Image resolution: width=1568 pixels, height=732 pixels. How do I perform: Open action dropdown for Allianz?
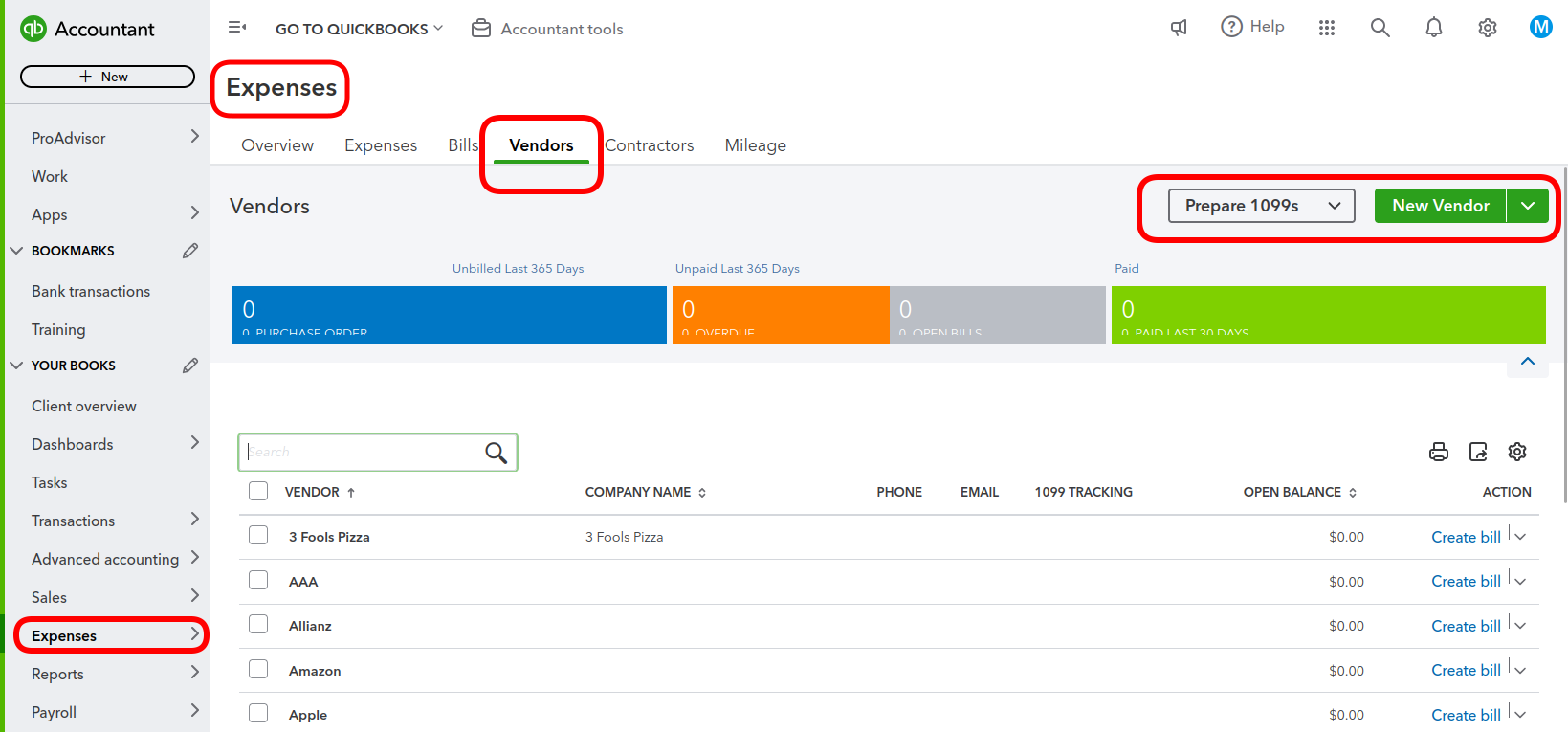click(1520, 626)
